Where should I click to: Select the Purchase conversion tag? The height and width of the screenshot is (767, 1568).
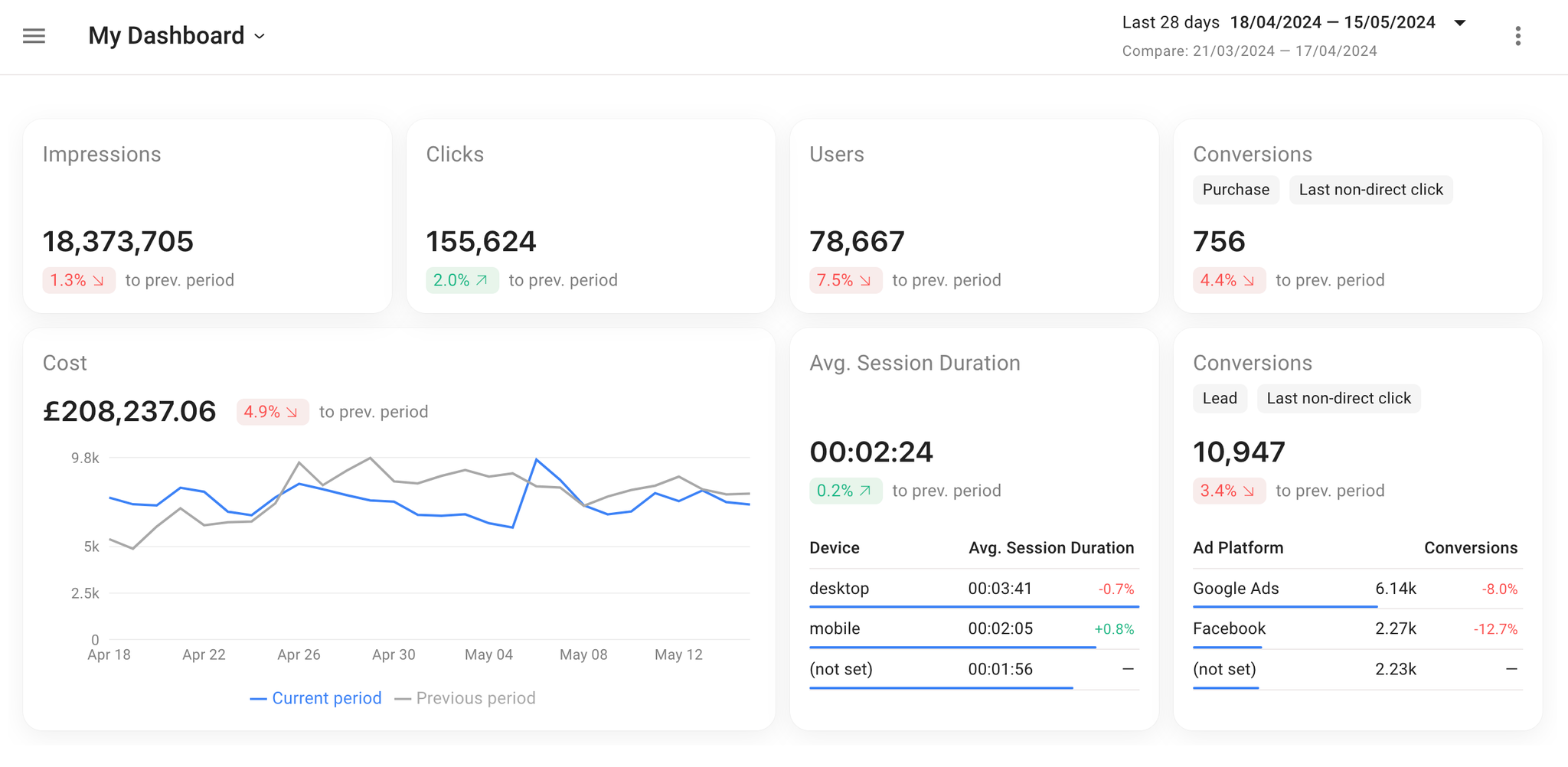(x=1236, y=190)
